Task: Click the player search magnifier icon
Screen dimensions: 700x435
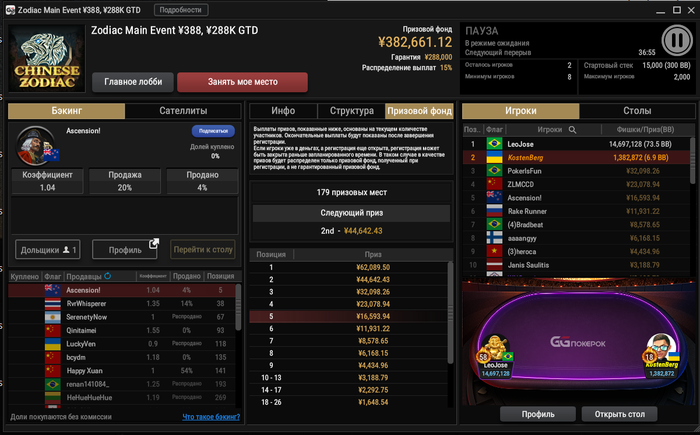Action: [x=572, y=130]
